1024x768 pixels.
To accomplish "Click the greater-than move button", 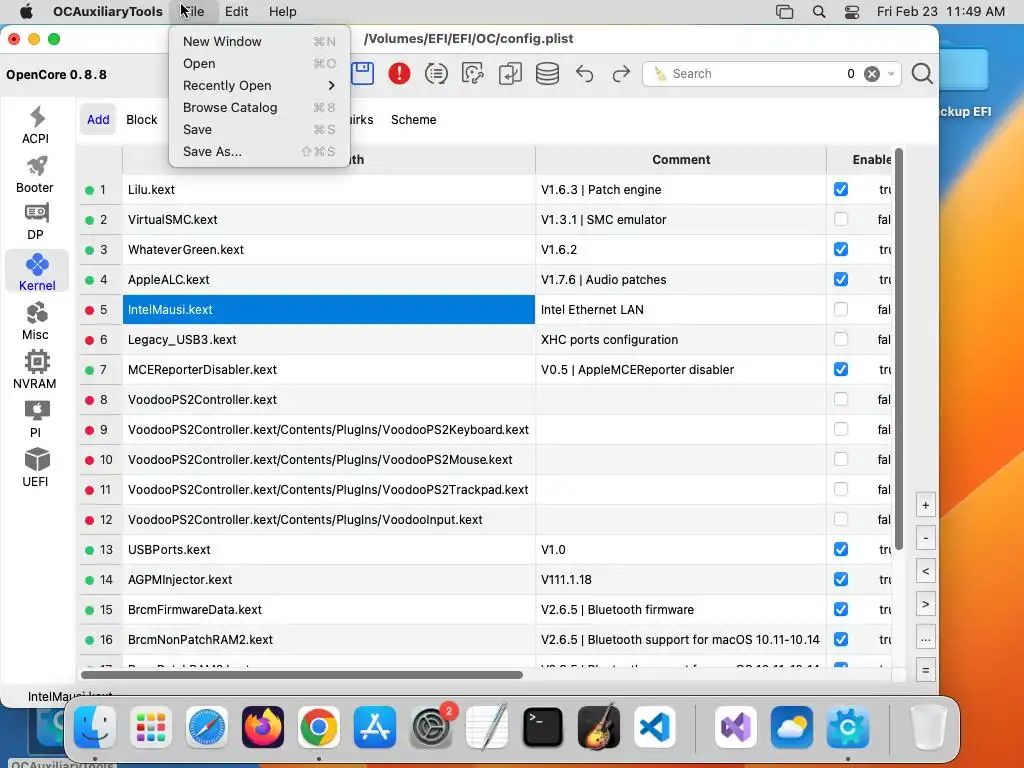I will (x=925, y=604).
